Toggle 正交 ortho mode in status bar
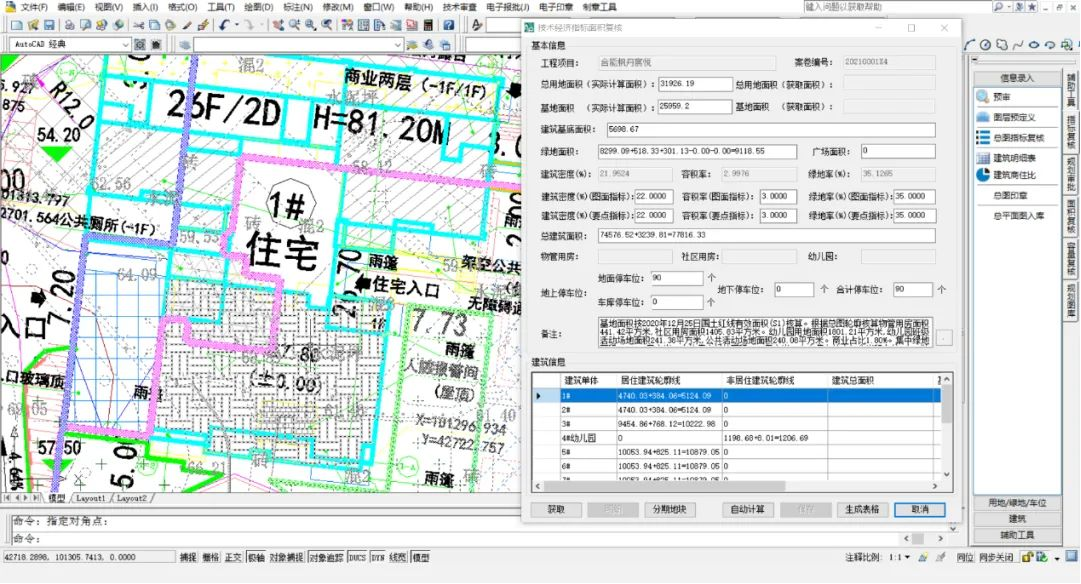 click(x=233, y=557)
